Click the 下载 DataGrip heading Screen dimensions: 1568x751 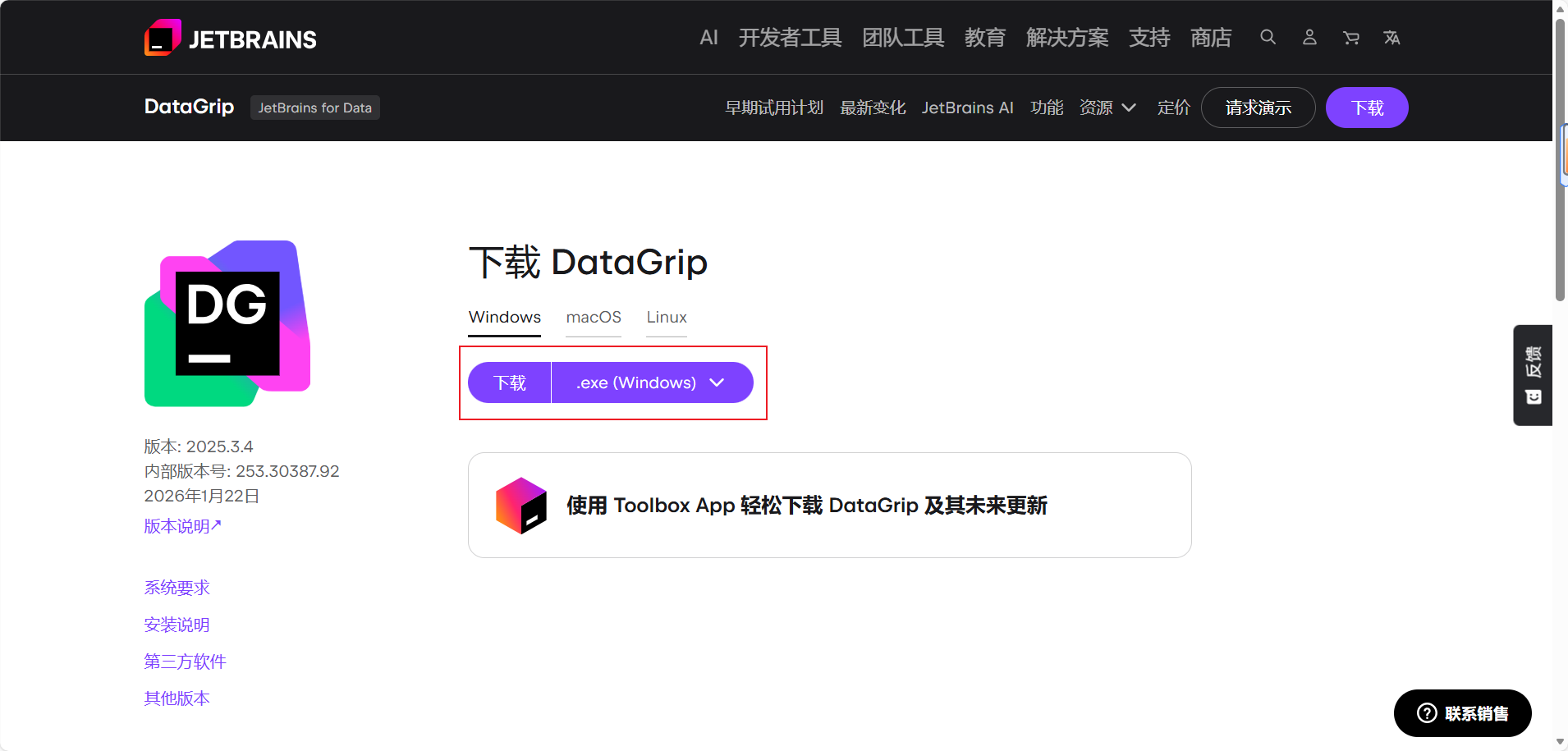pos(588,263)
